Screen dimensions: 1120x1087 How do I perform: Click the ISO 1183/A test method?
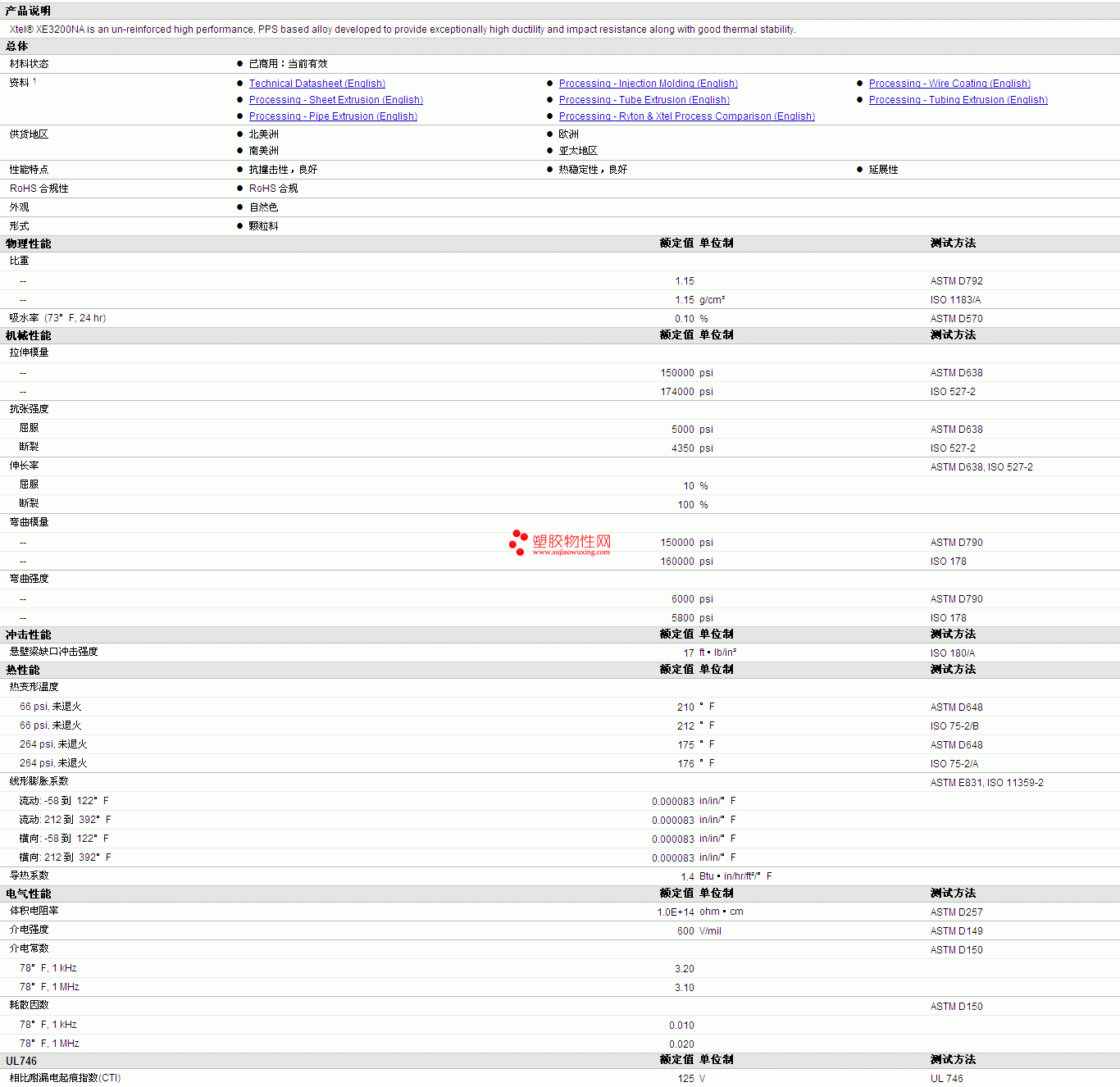pyautogui.click(x=956, y=300)
